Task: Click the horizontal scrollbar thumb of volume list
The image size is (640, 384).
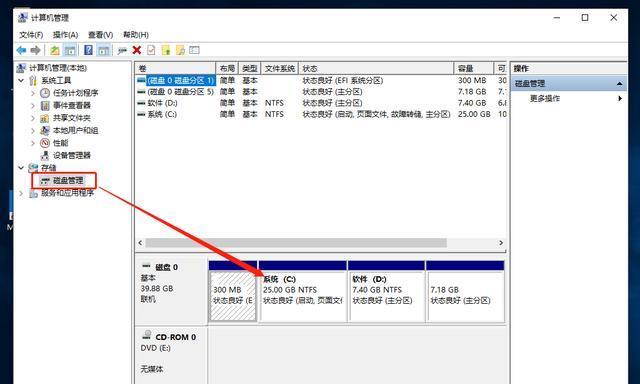Action: pos(296,243)
